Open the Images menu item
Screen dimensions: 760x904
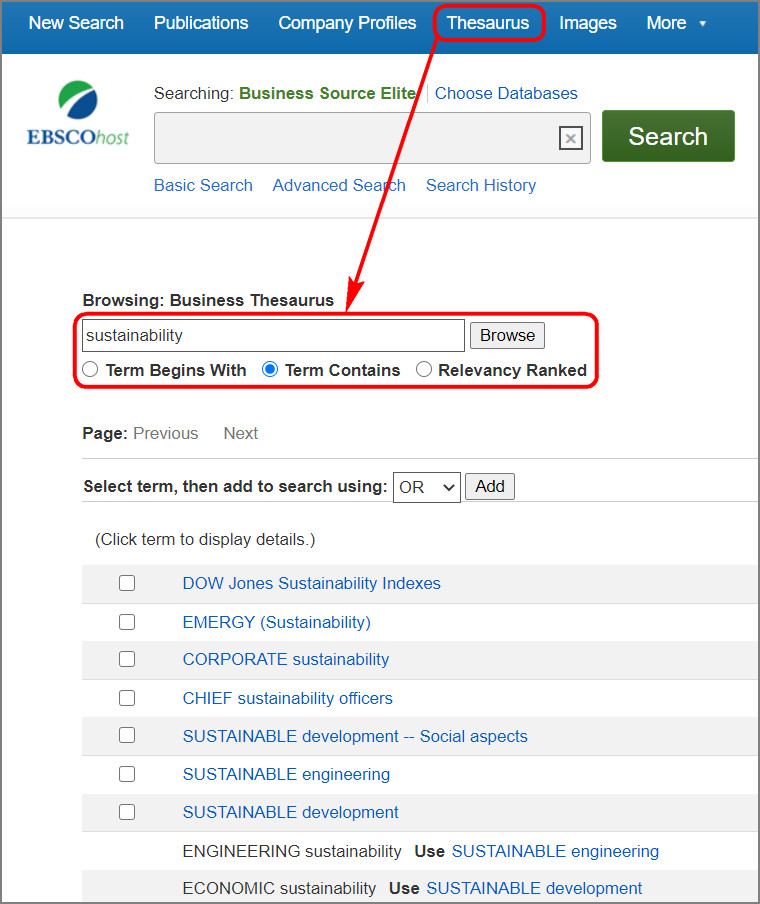(588, 23)
